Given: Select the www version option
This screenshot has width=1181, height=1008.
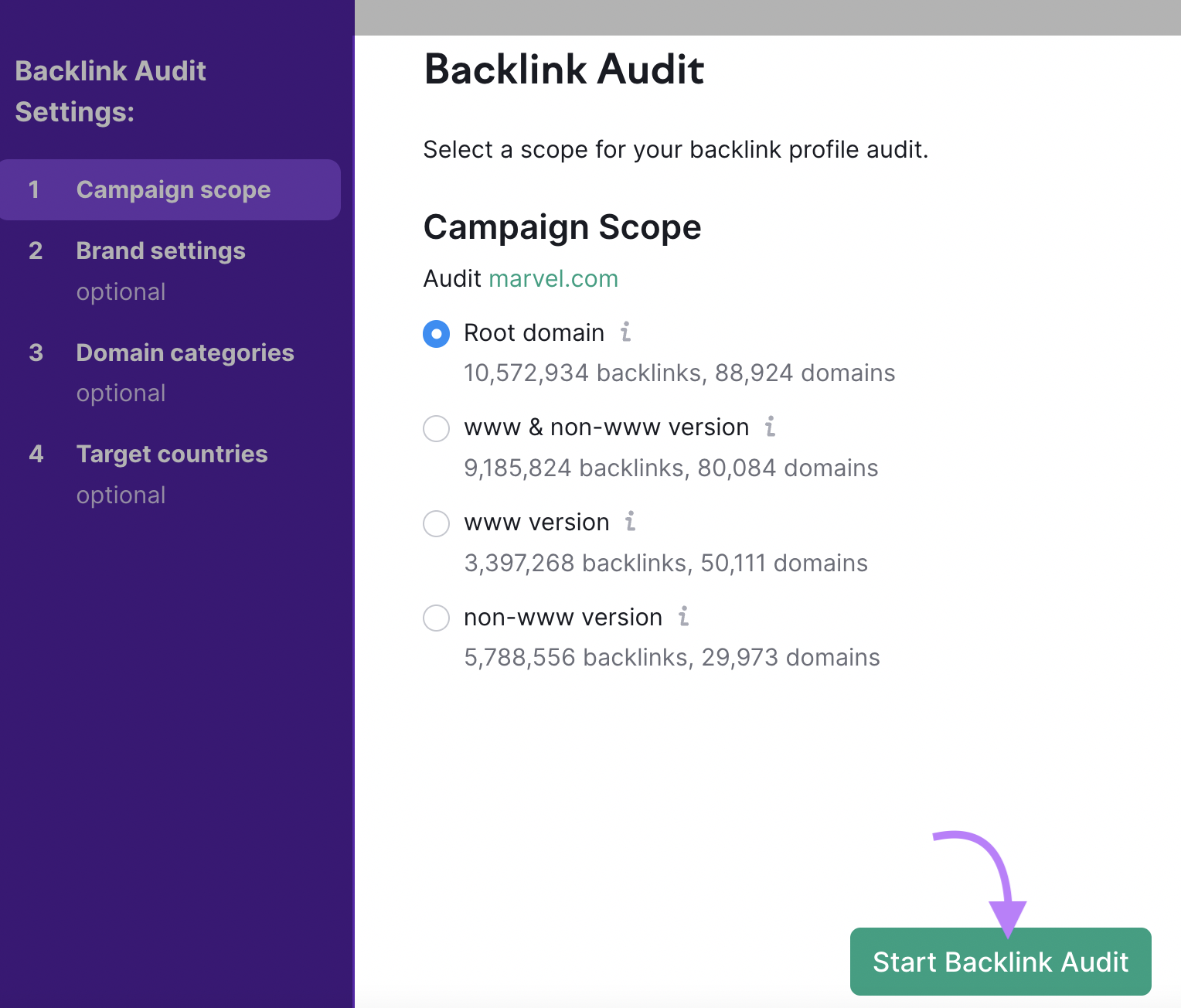Looking at the screenshot, I should (437, 523).
